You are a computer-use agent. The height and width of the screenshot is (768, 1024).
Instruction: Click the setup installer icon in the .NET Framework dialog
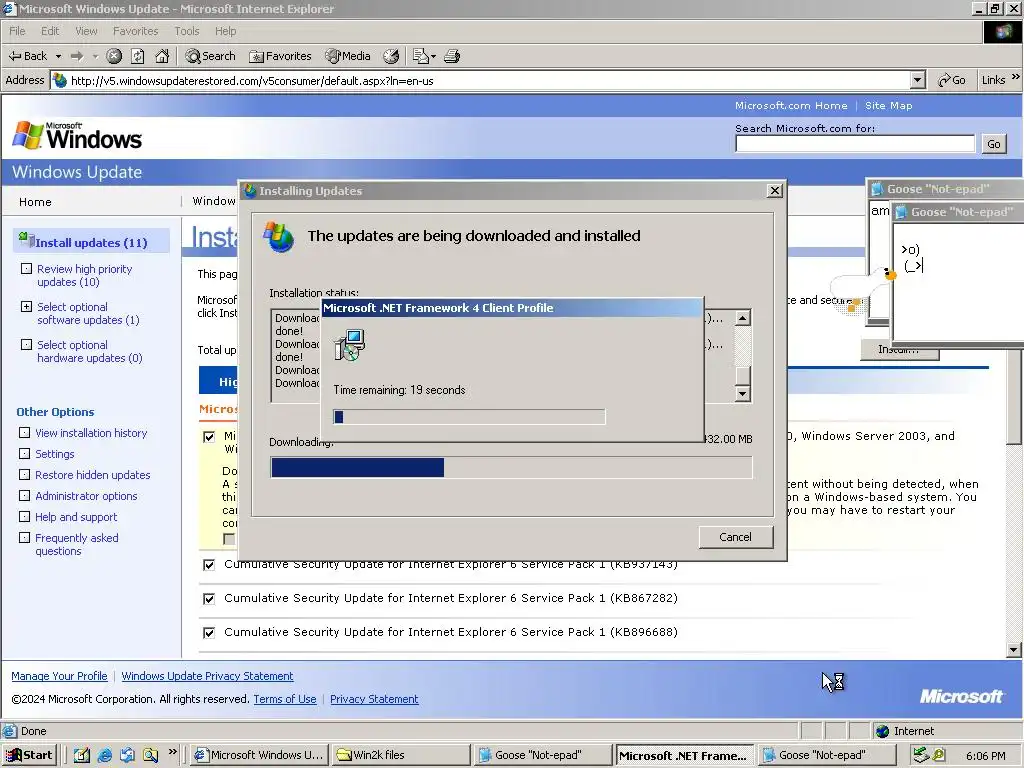pos(349,345)
